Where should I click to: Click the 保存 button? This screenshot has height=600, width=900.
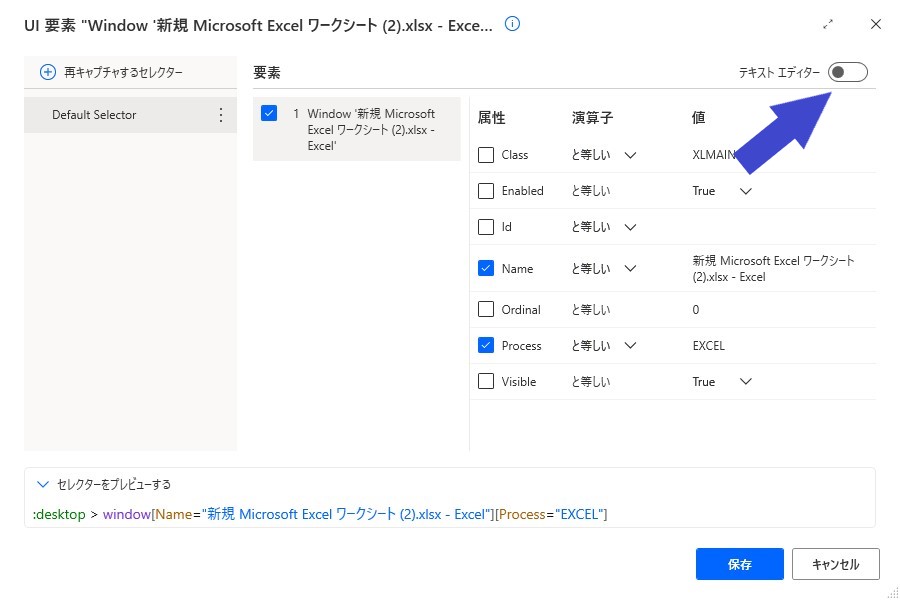(x=739, y=564)
